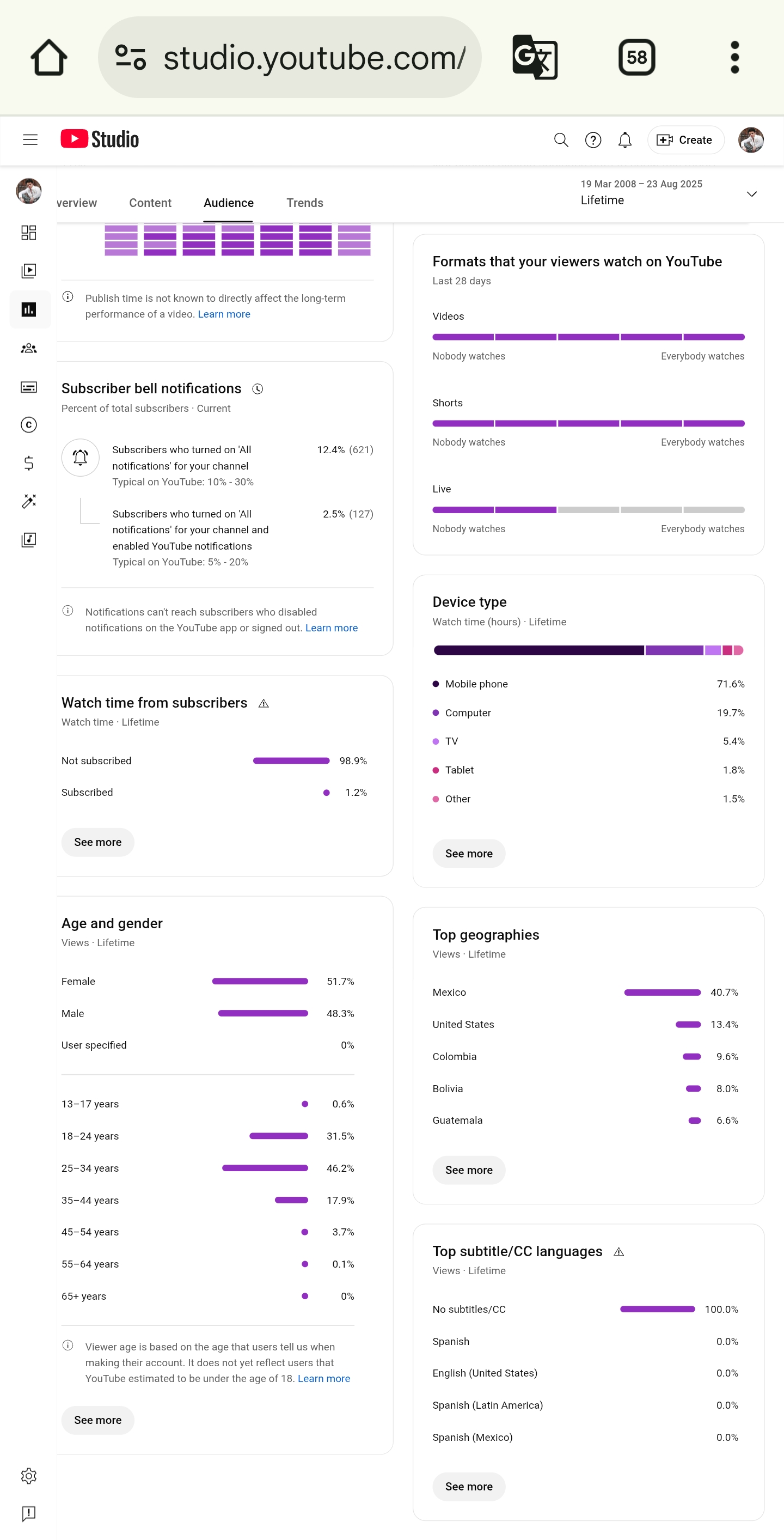The height and width of the screenshot is (1540, 784).
Task: Open the Google Translate browser icon
Action: (x=535, y=57)
